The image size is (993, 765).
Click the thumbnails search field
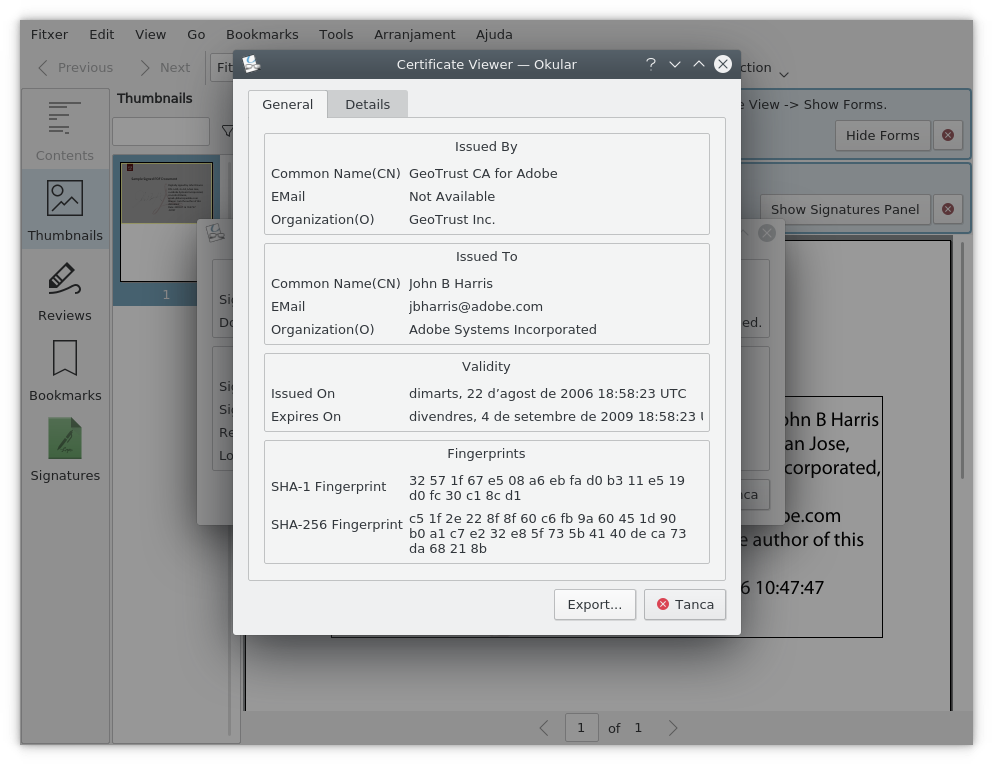pos(161,131)
